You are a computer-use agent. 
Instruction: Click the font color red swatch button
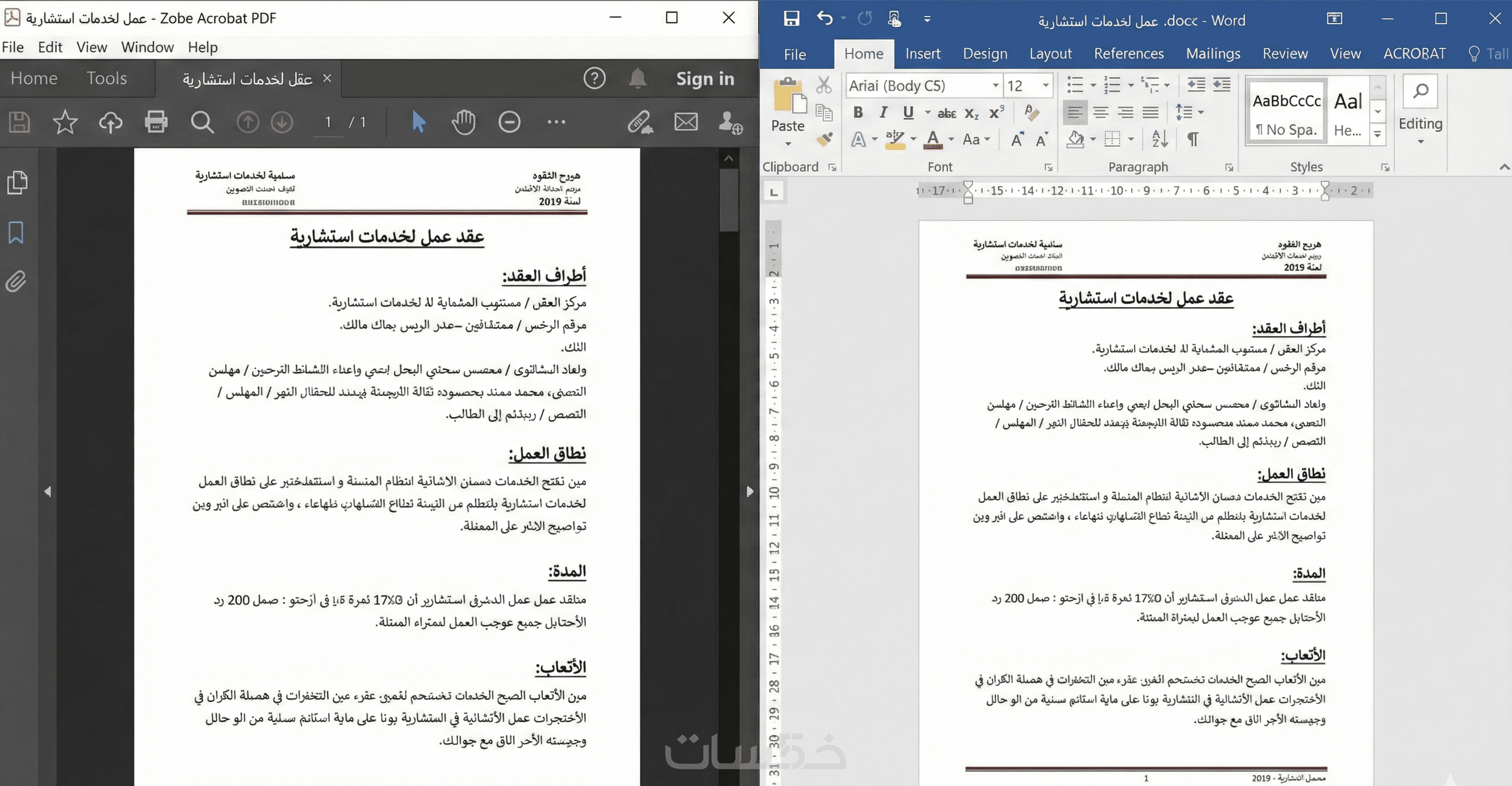[933, 140]
